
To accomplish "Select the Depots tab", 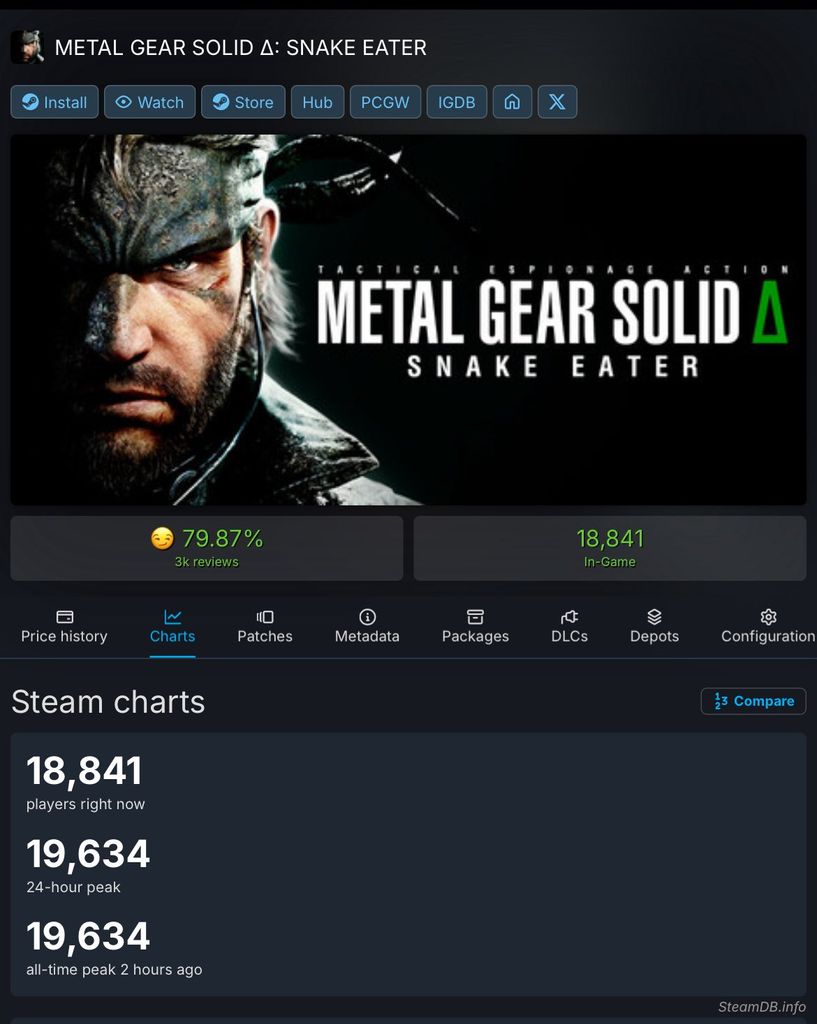I will (654, 626).
